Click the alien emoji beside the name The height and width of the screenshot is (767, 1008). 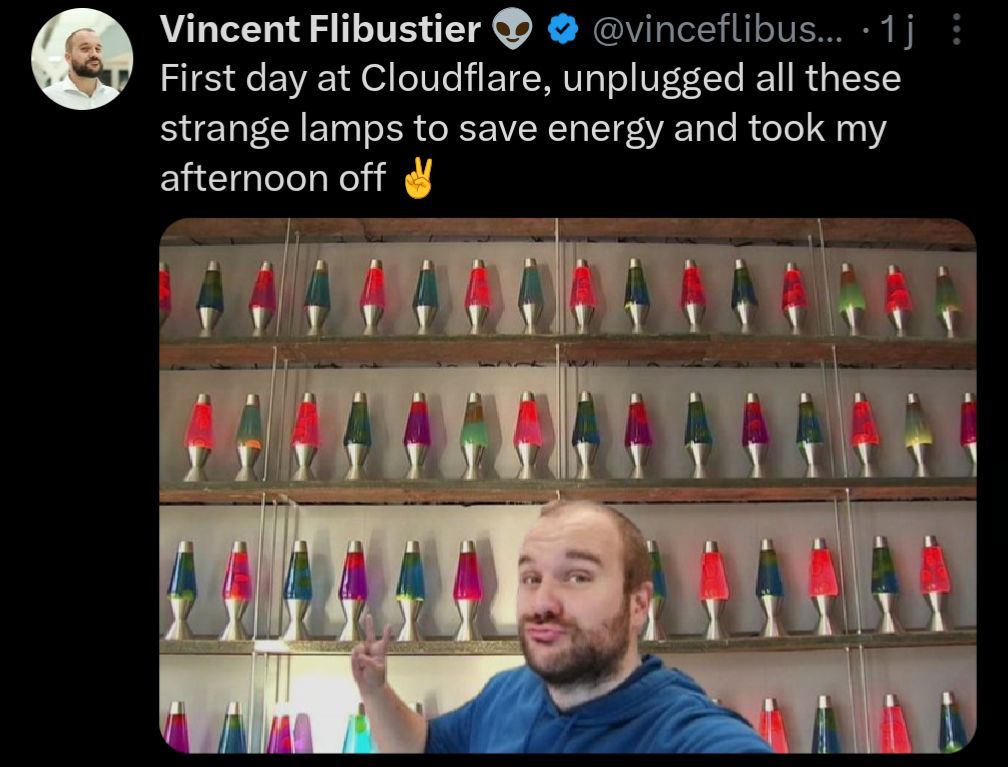click(512, 30)
